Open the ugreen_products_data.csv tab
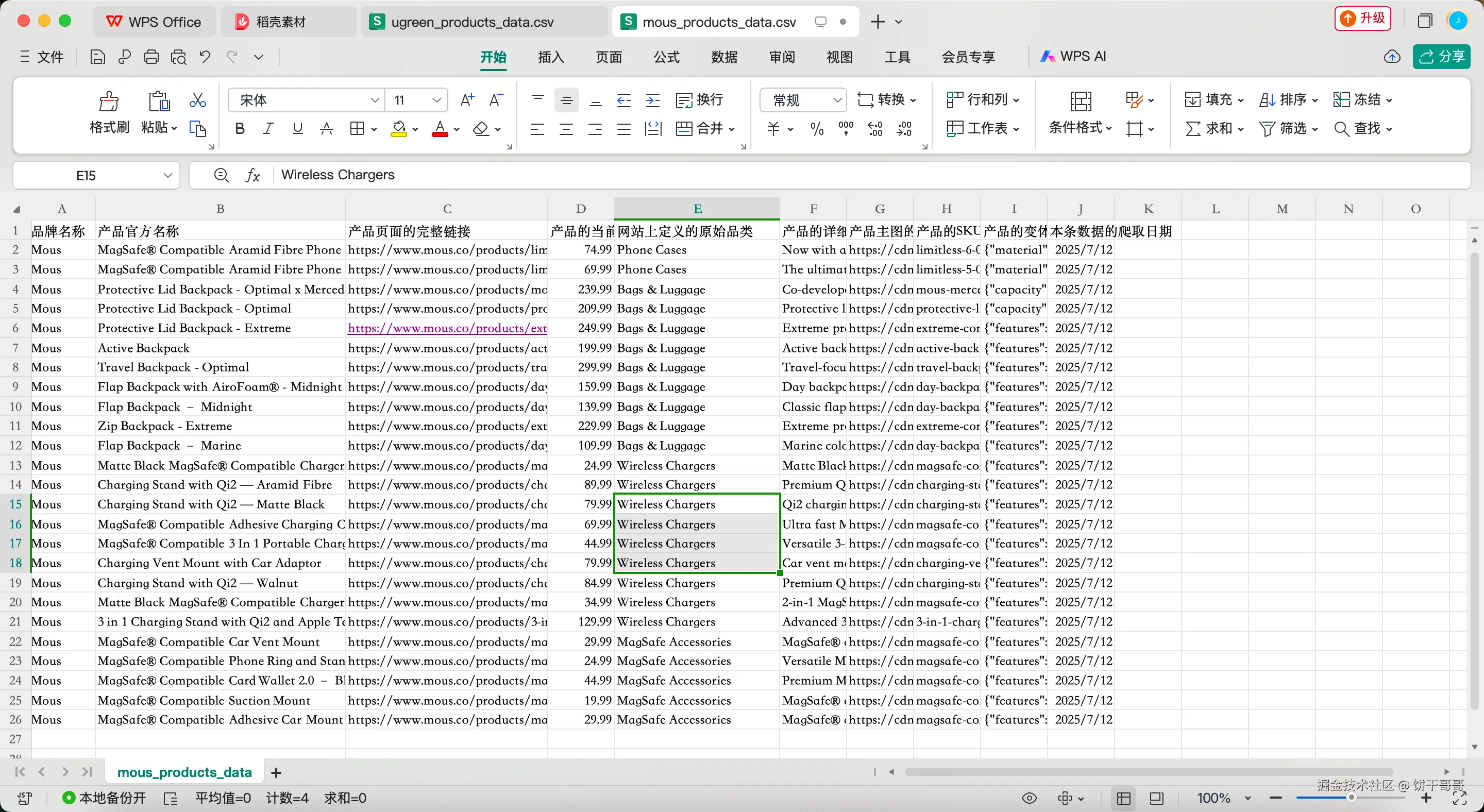 click(471, 22)
